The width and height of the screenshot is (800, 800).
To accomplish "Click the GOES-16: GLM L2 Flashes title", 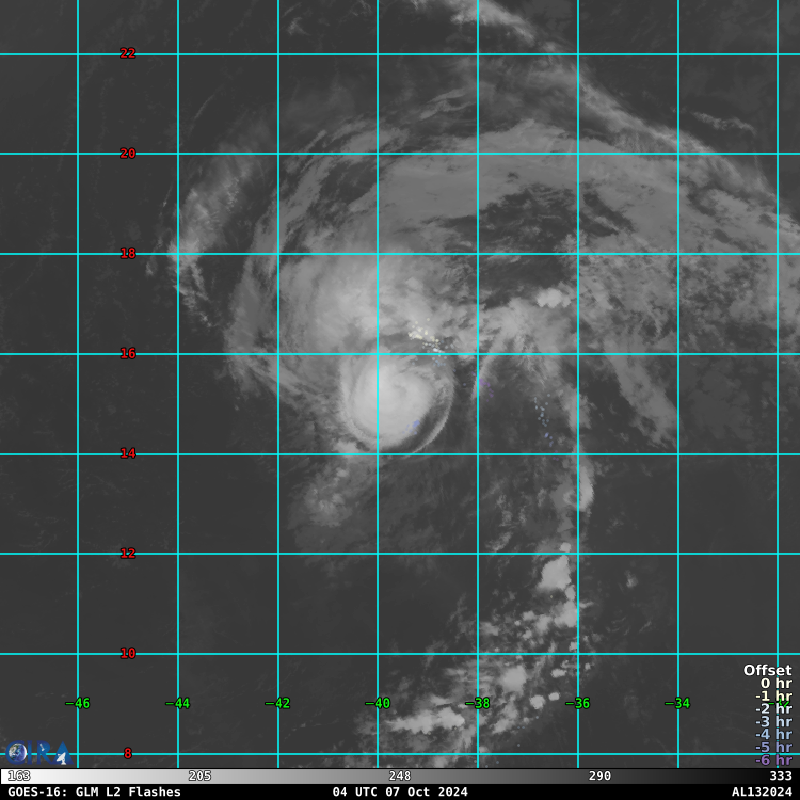I will click(x=94, y=792).
